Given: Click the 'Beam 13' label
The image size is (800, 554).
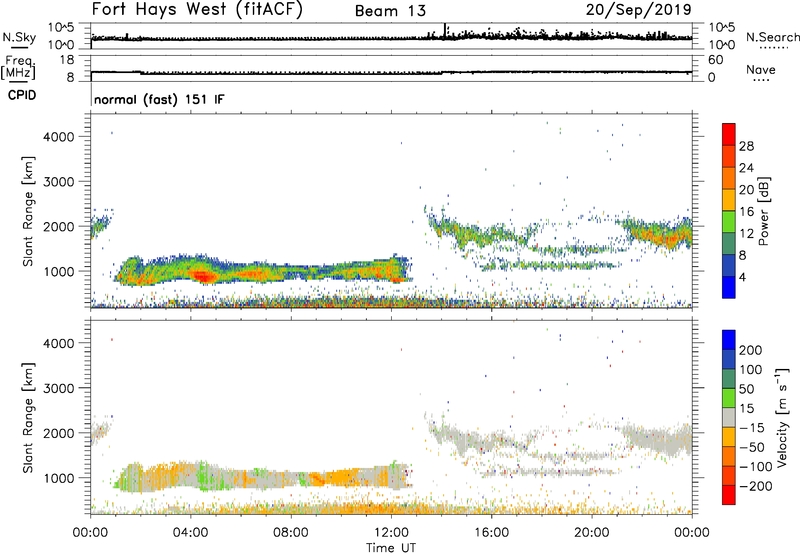Looking at the screenshot, I should tap(390, 11).
